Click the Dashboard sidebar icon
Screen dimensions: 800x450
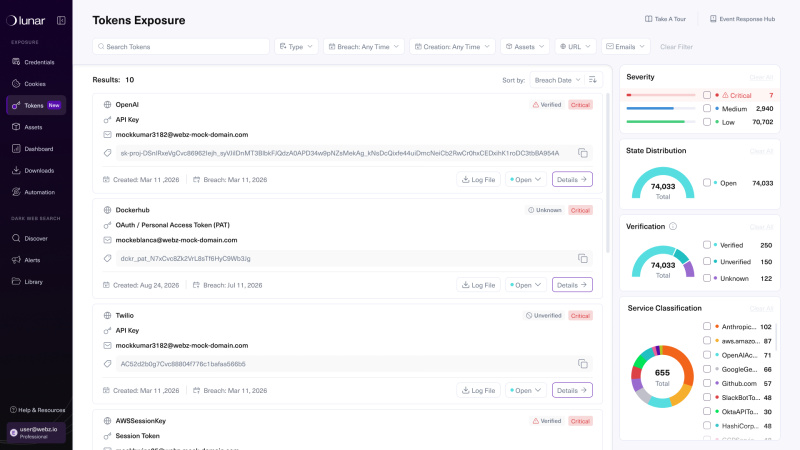16,148
